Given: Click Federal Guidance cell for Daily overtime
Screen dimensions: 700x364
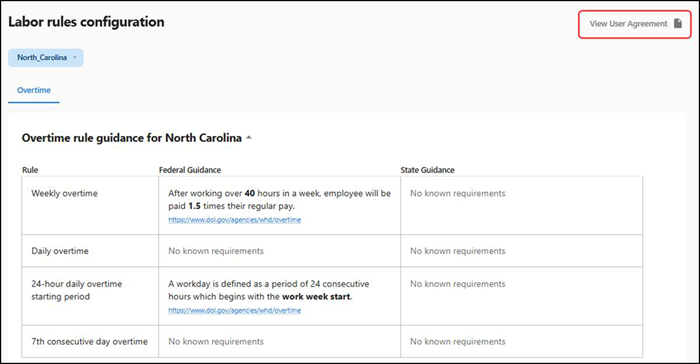Looking at the screenshot, I should click(279, 251).
